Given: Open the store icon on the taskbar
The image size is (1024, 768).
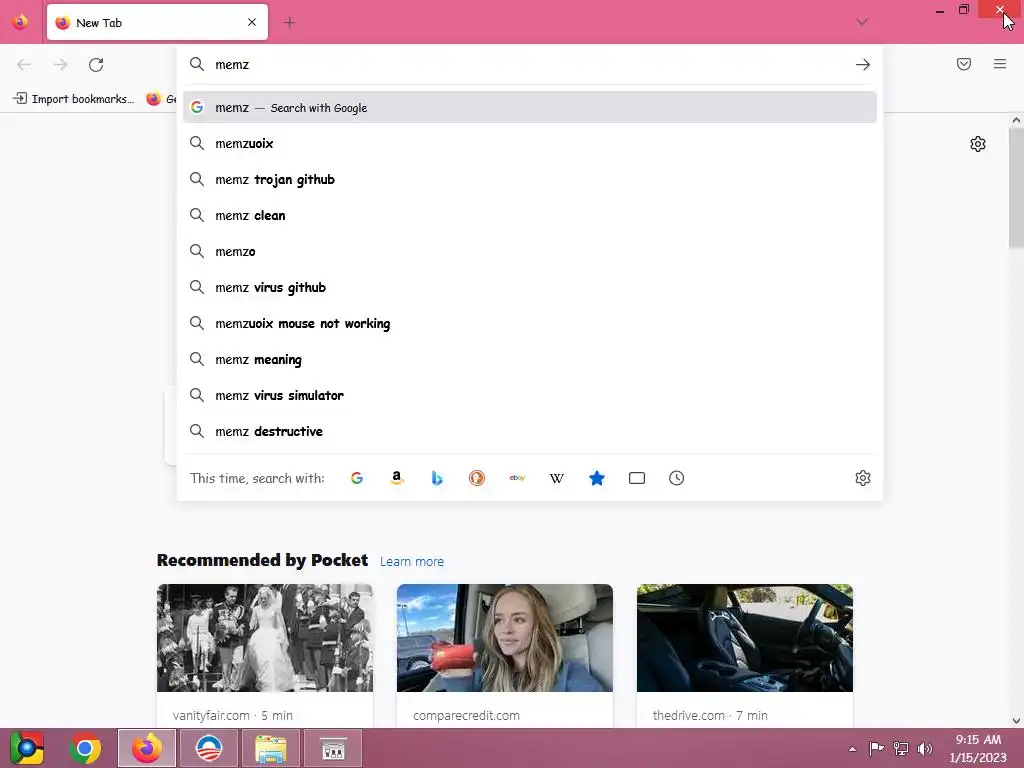Looking at the screenshot, I should pyautogui.click(x=332, y=748).
